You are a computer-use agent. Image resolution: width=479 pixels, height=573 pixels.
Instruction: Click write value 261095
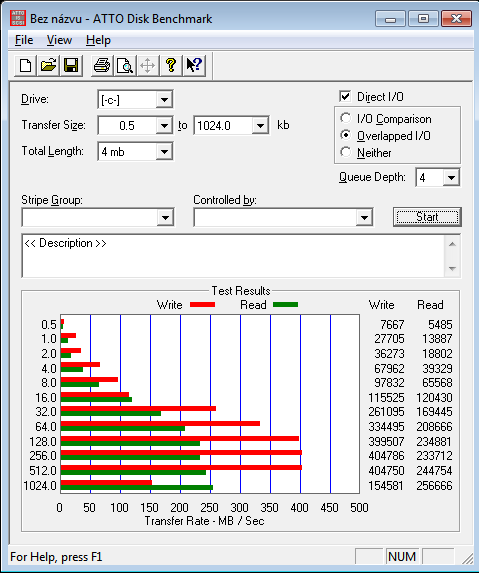point(386,412)
